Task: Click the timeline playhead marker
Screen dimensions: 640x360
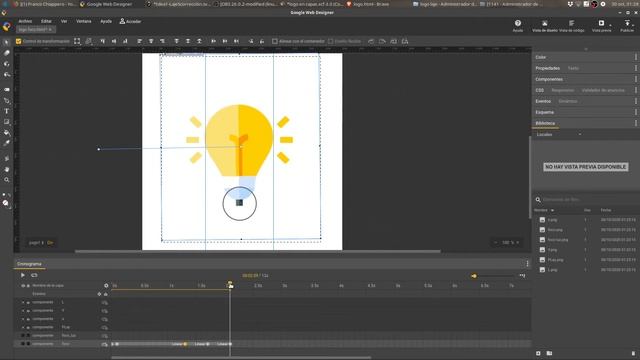Action: [230, 284]
